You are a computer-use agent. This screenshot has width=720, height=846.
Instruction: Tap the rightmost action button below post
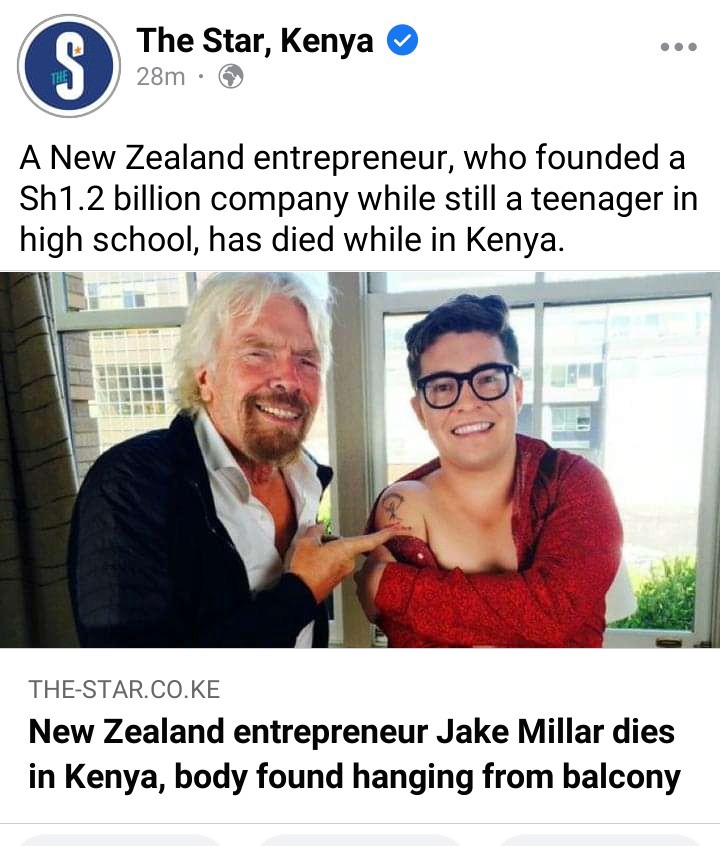(598, 840)
